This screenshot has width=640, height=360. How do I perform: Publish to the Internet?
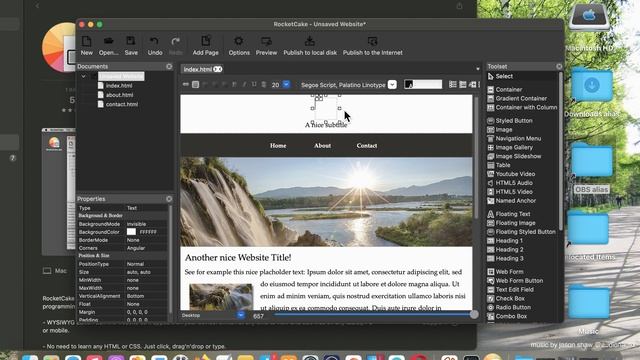pyautogui.click(x=372, y=45)
